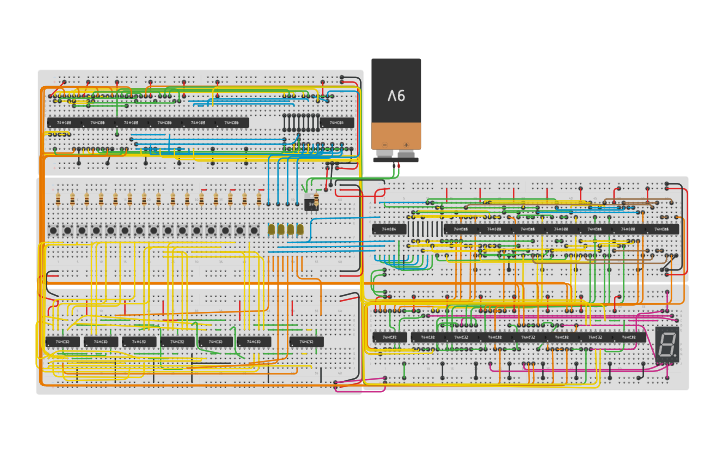Select the leftmost chip on bottom-left breadboard

click(62, 341)
